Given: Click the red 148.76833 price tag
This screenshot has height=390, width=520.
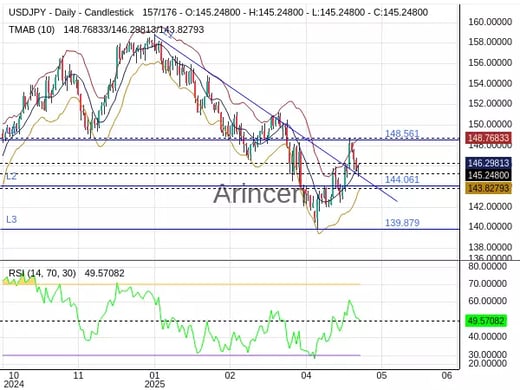Looking at the screenshot, I should point(488,138).
